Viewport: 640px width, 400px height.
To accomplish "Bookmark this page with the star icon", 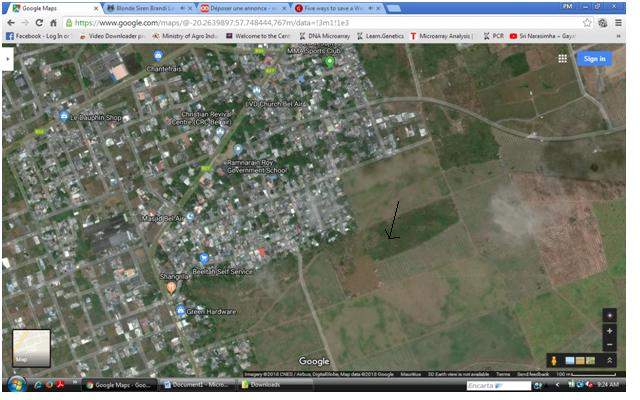I will point(588,22).
